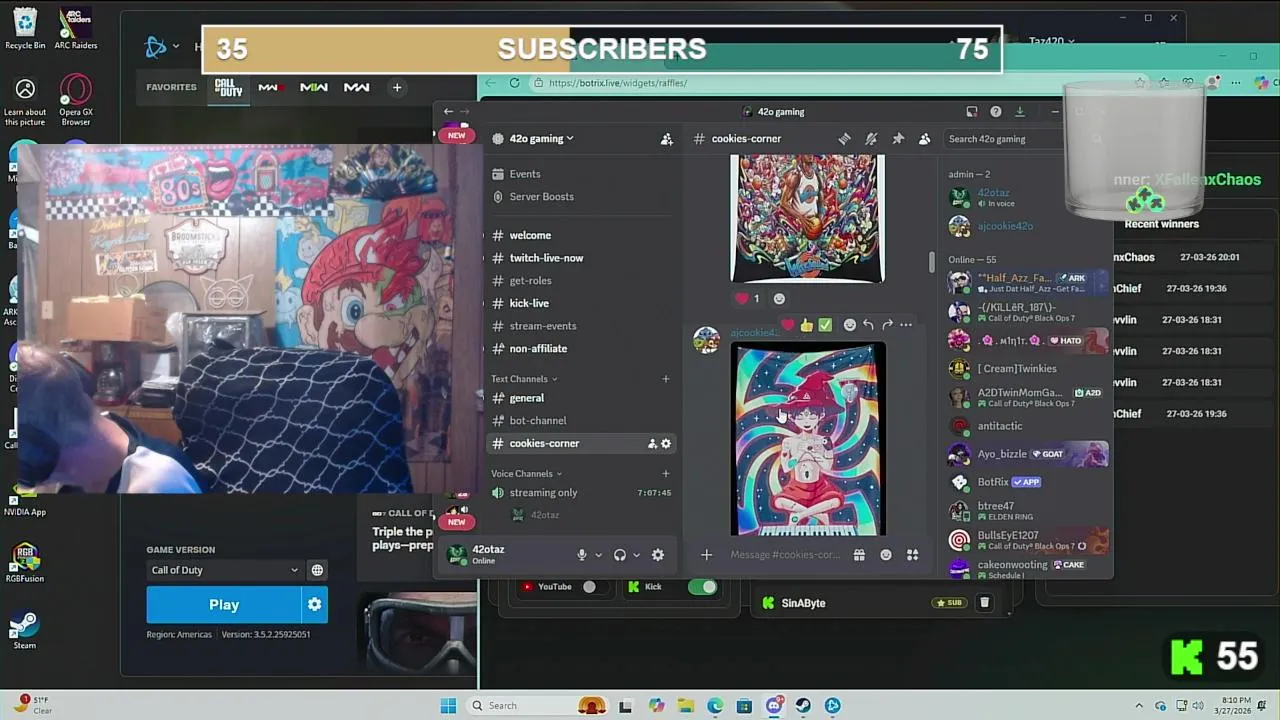
Task: Select Call of Duty tab in favorites
Action: point(229,88)
